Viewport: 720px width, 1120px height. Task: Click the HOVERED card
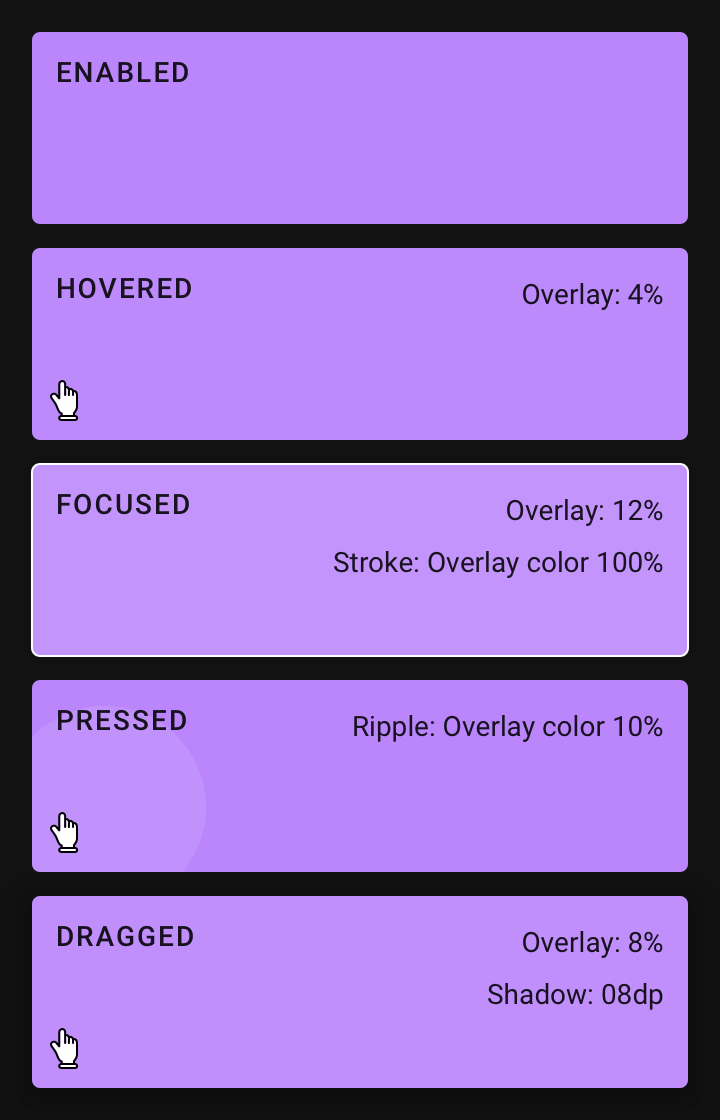[x=360, y=343]
